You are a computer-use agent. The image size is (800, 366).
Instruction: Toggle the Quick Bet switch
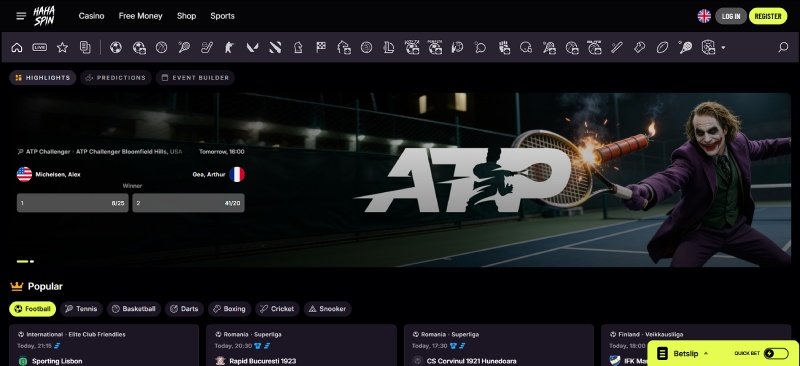[776, 353]
